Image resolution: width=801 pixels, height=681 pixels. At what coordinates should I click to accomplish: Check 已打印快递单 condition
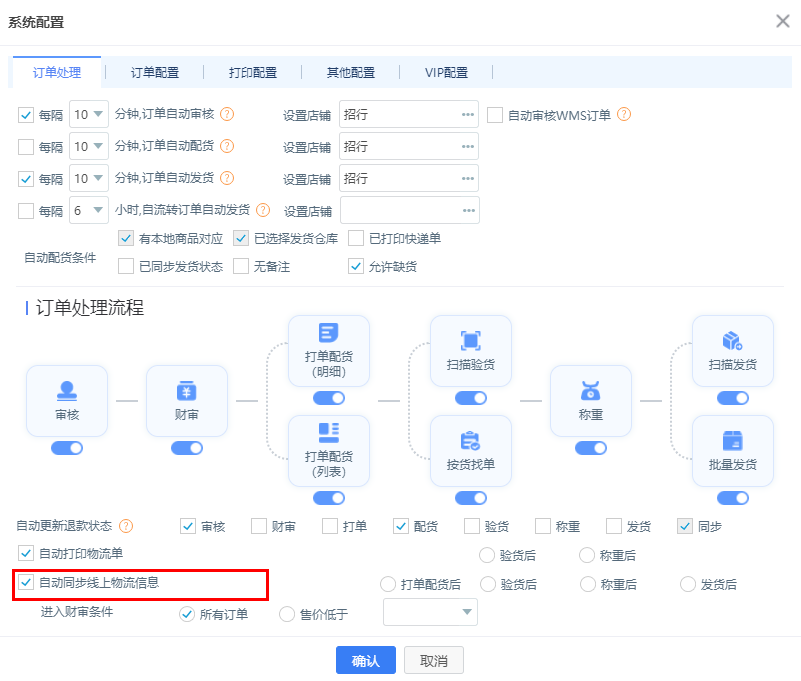click(356, 238)
